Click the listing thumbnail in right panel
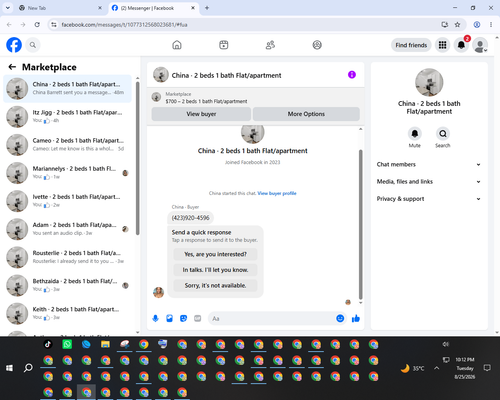Viewport: 500px width, 400px height. point(429,83)
